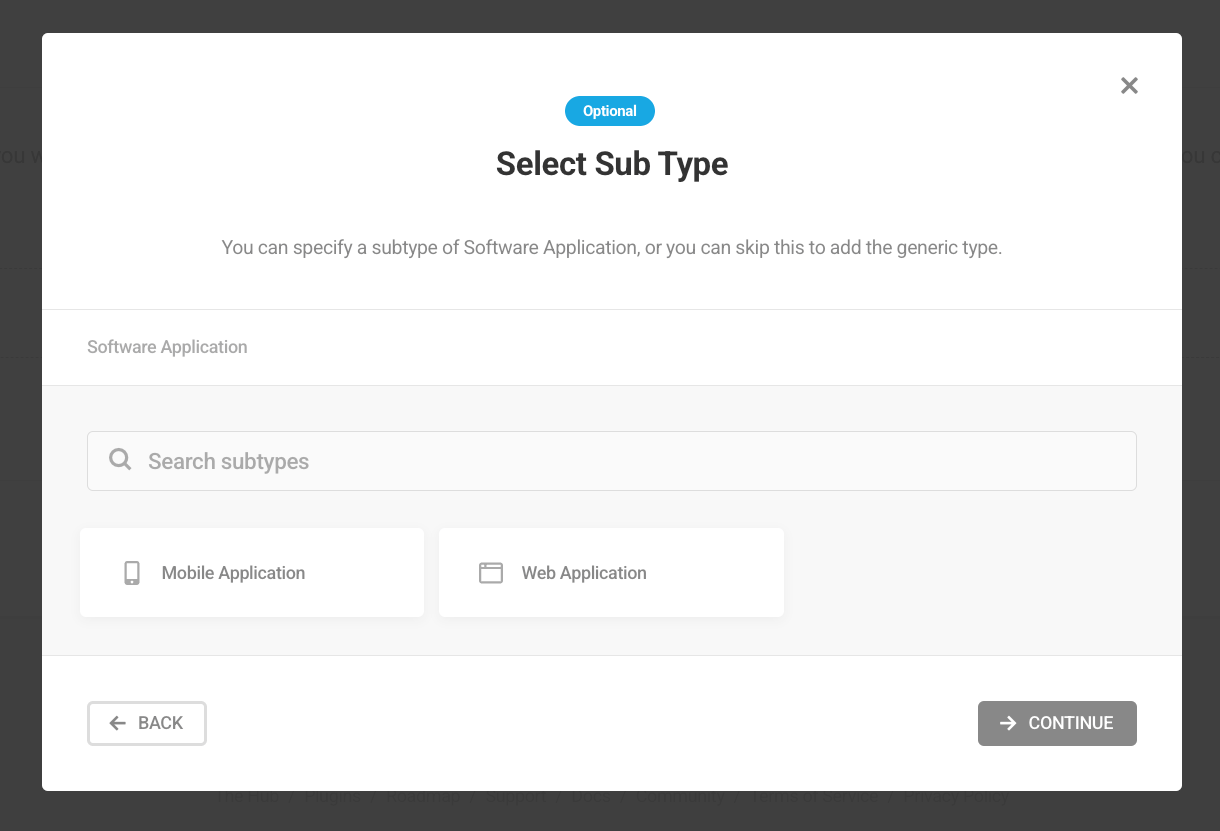Open The Hub footer link

246,796
